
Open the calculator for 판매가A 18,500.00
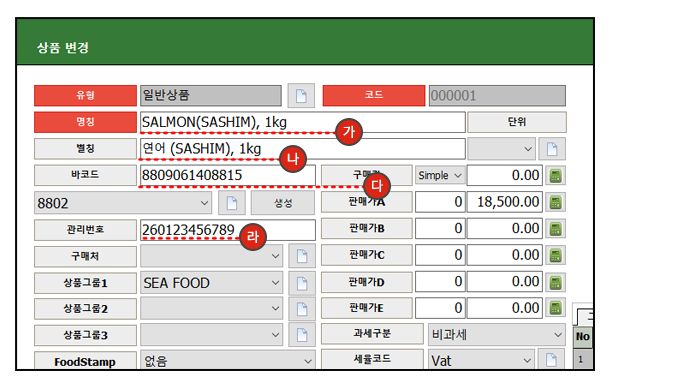pos(555,202)
